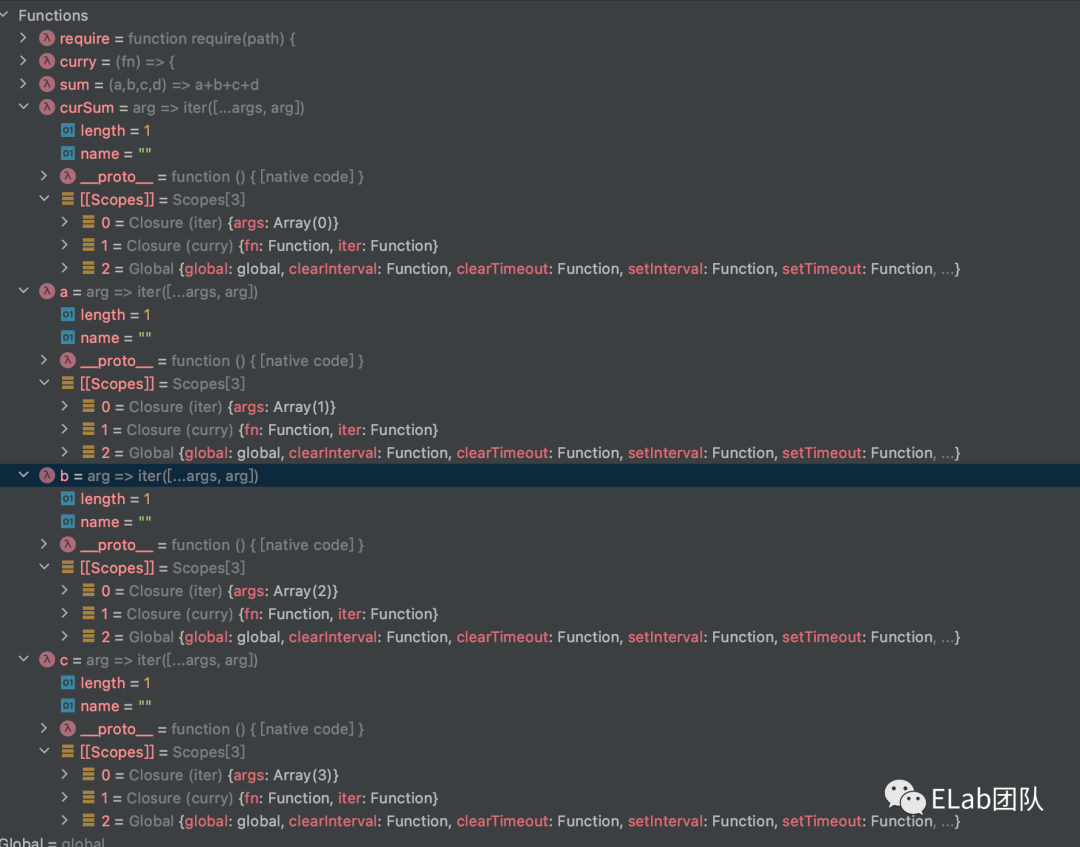Click the list icon of curSum's [[Scopes]]
The width and height of the screenshot is (1080, 847).
pos(68,199)
